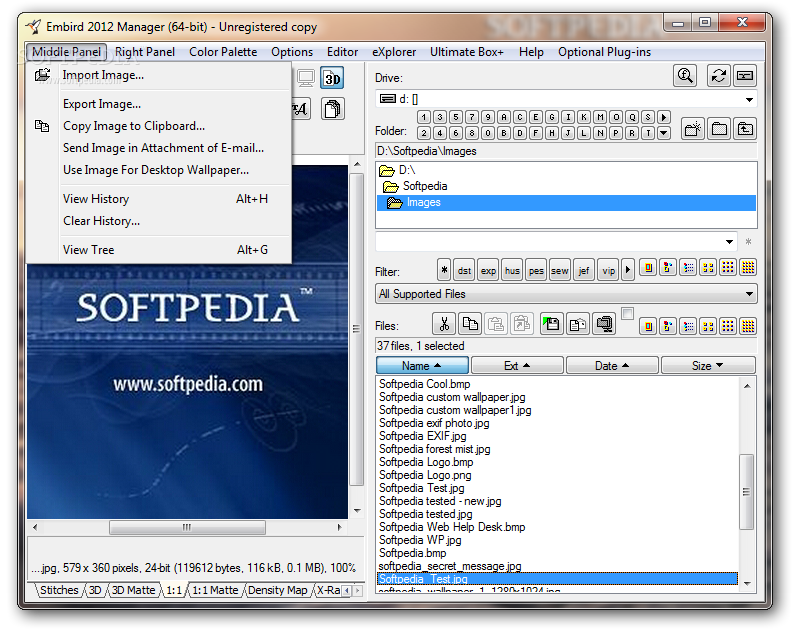Switch to the Density Map tab
This screenshot has height=630, width=793.
tap(278, 590)
